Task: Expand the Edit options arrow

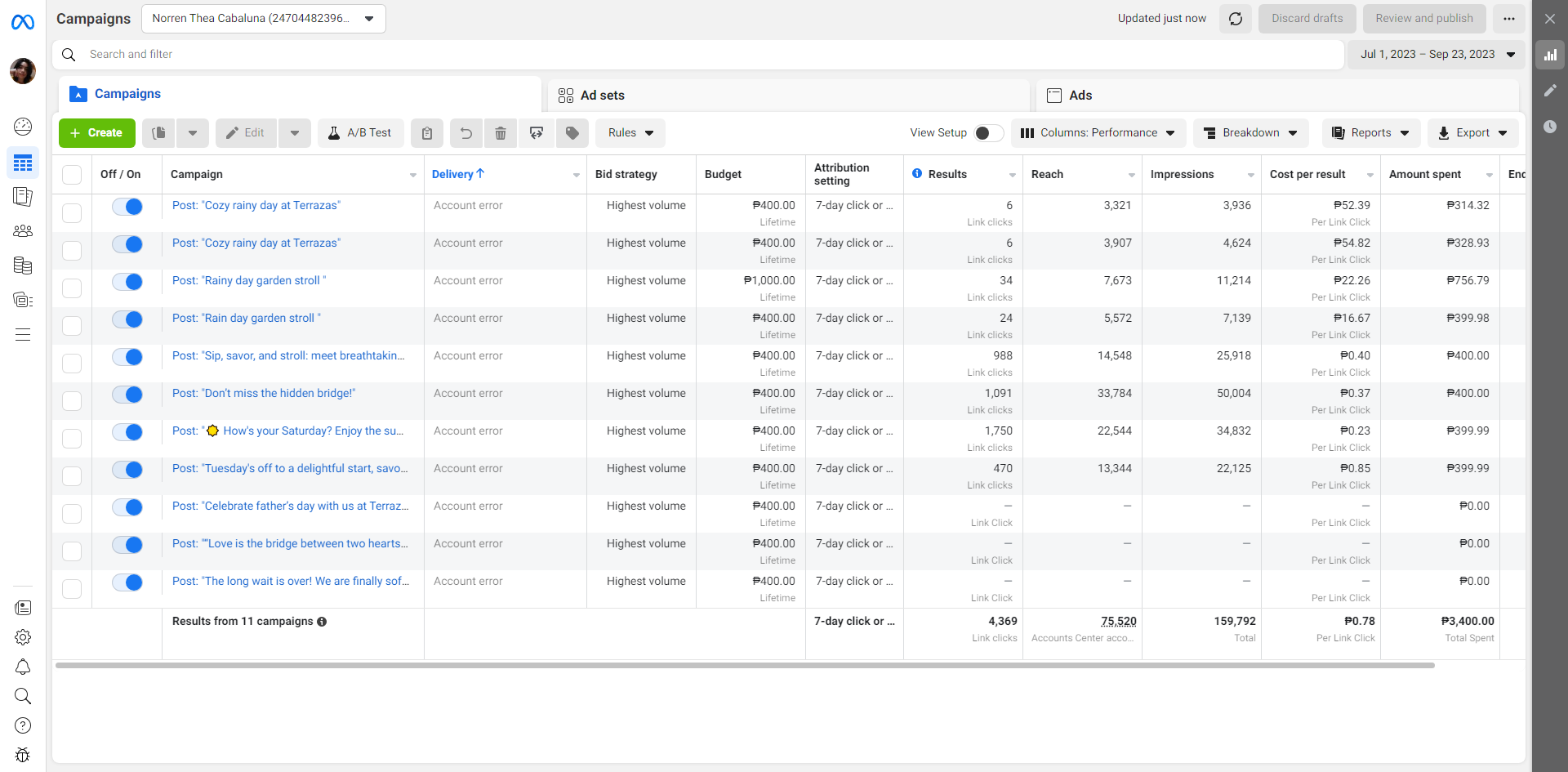Action: [x=295, y=133]
